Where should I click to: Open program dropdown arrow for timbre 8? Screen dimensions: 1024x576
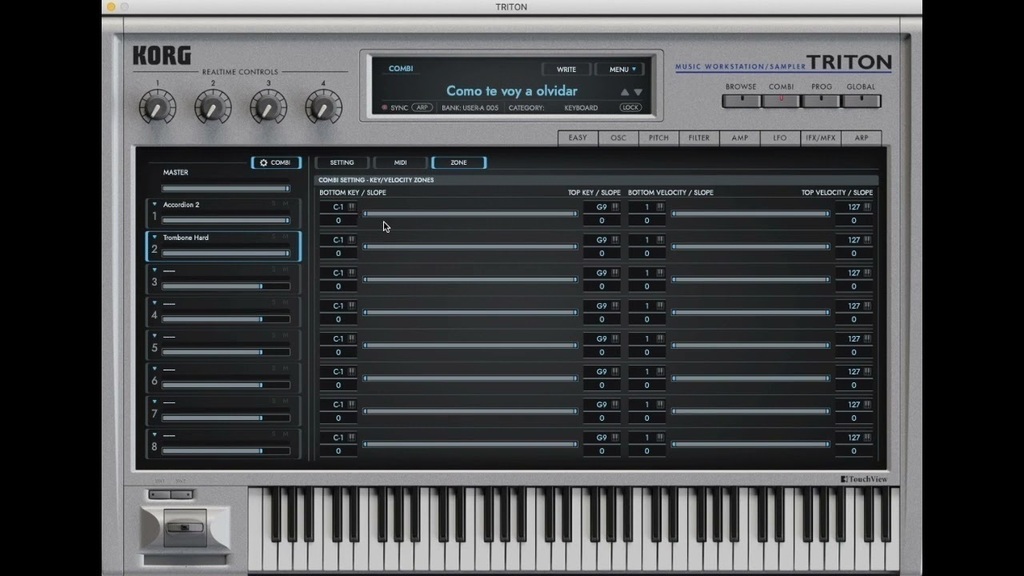[x=155, y=434]
